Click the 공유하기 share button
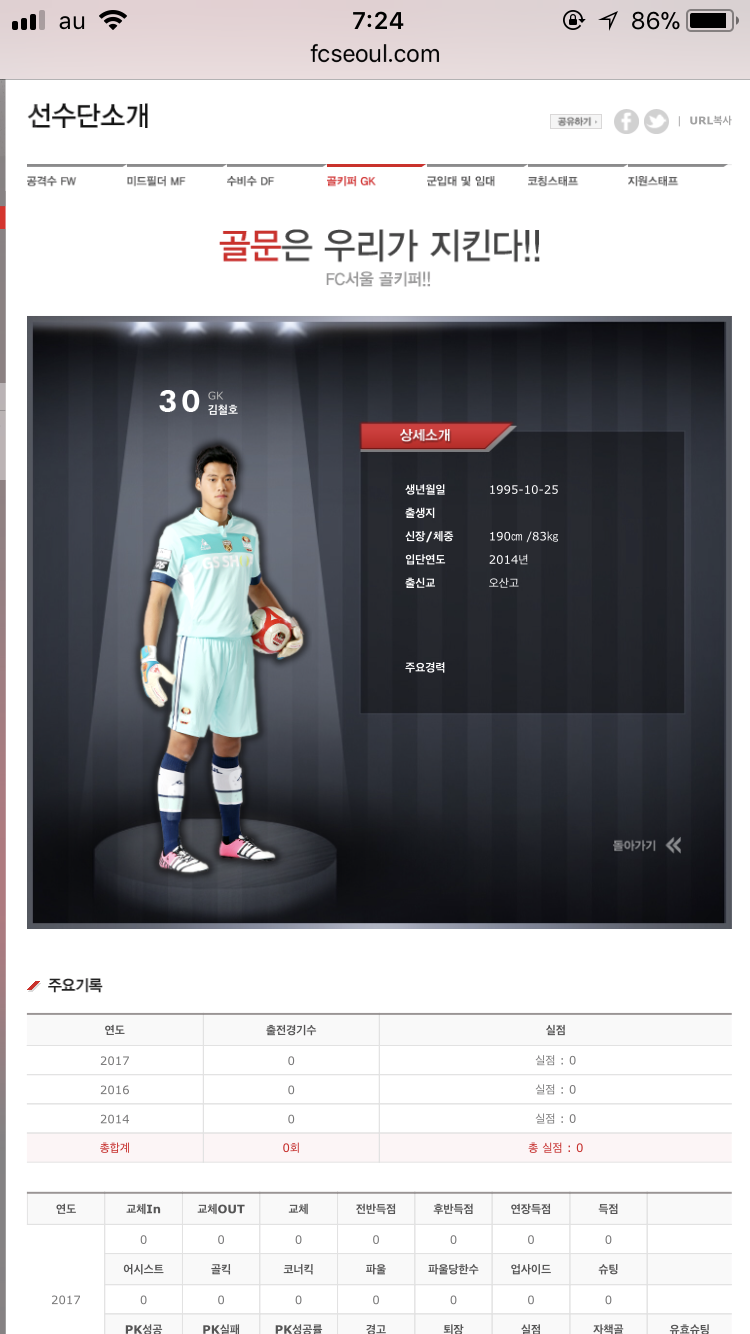Viewport: 750px width, 1334px height. (x=576, y=121)
